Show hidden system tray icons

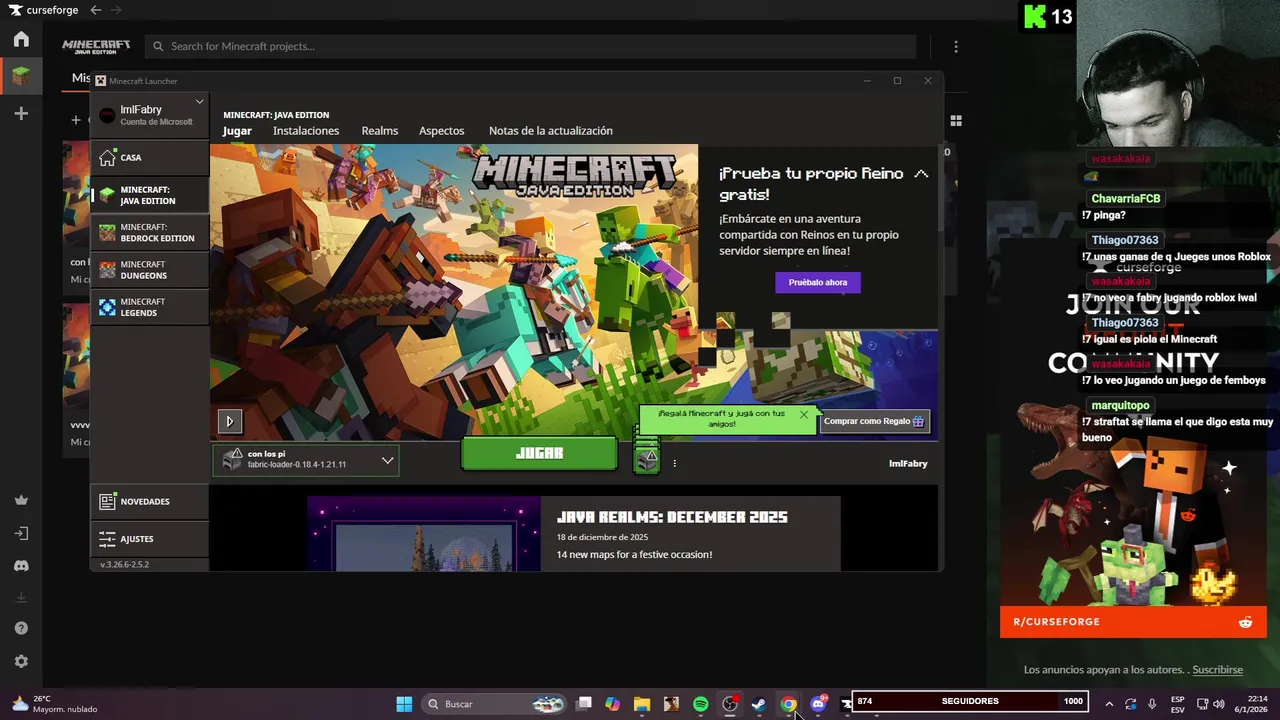[1108, 704]
